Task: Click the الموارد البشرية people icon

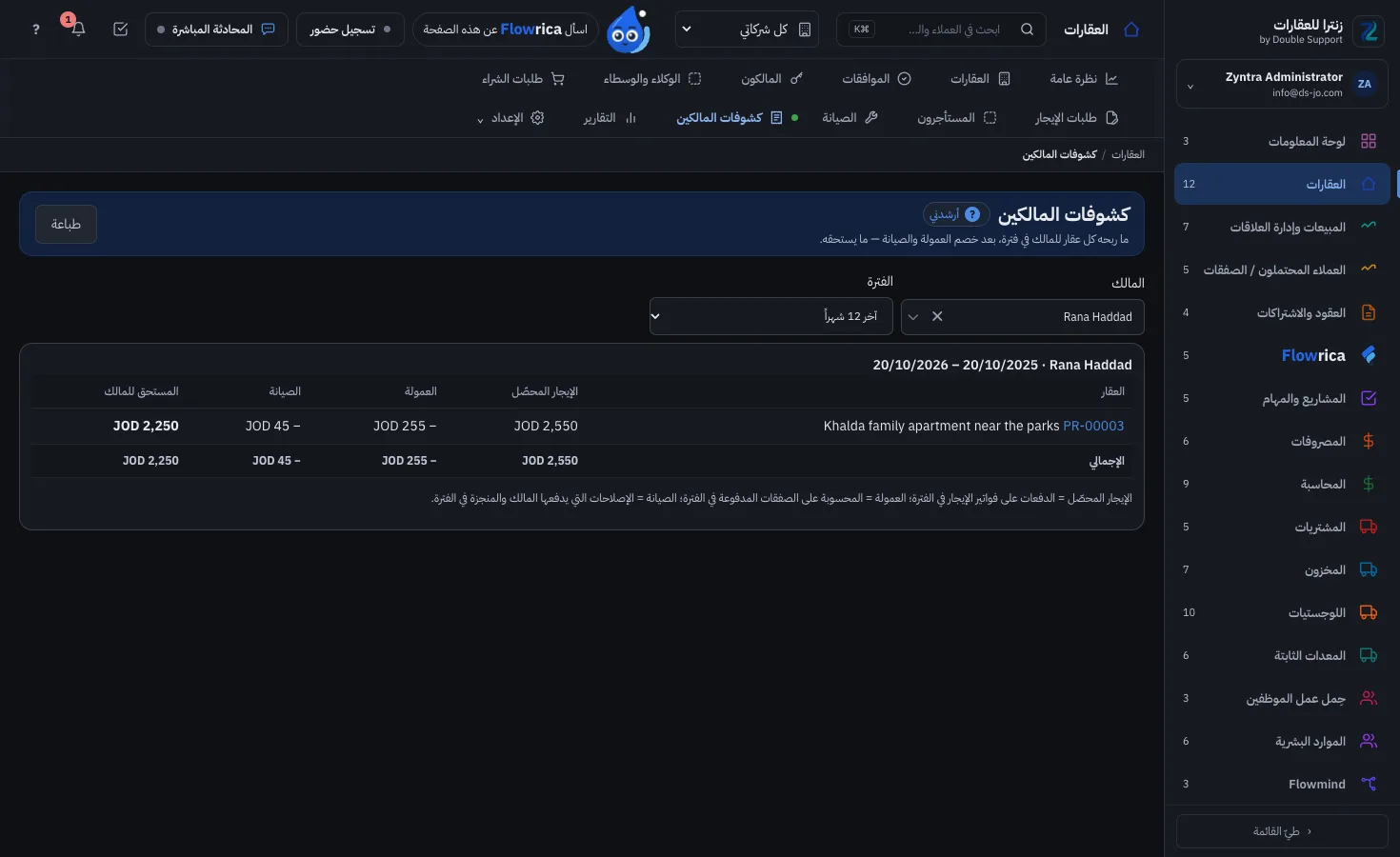Action: [1369, 741]
